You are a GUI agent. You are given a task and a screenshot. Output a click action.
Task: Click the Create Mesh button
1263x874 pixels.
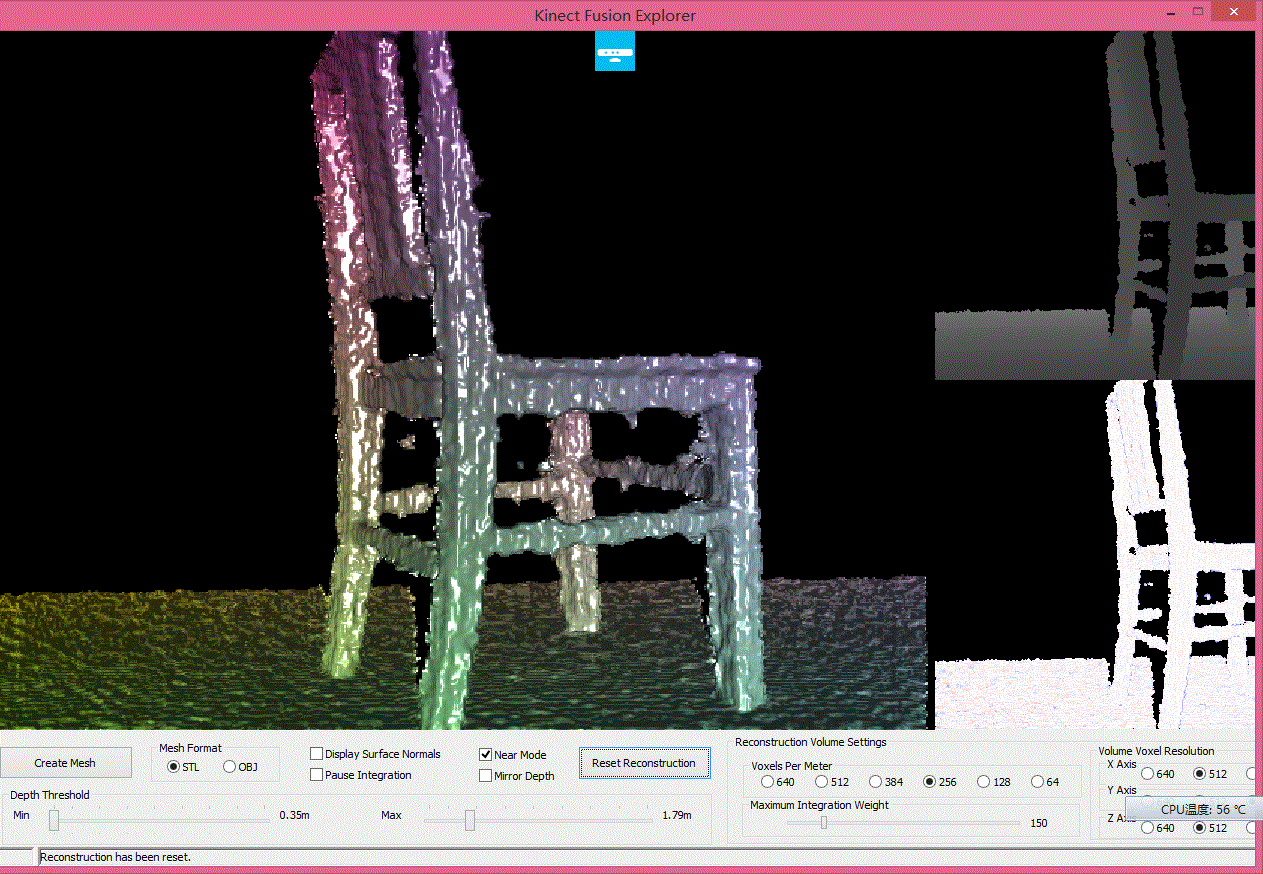(x=65, y=763)
